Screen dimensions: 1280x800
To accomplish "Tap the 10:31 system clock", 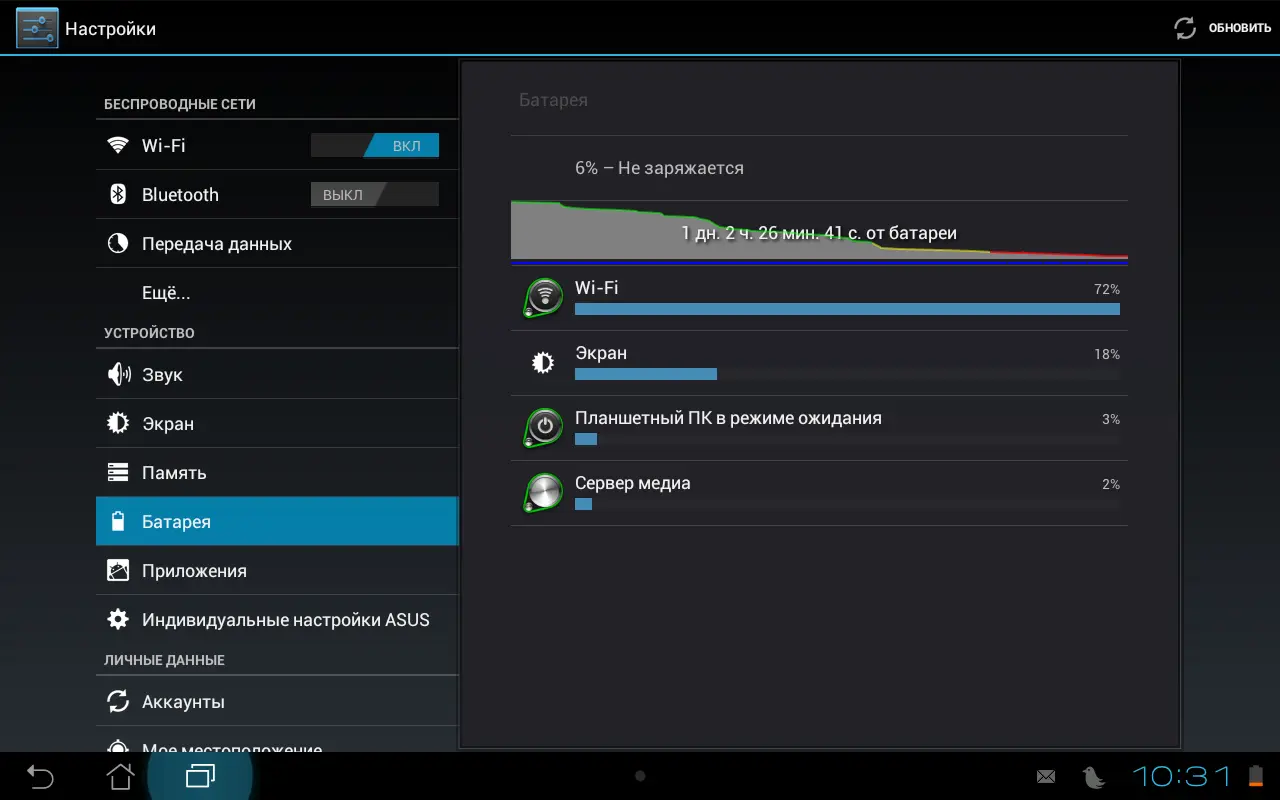I will (1181, 776).
